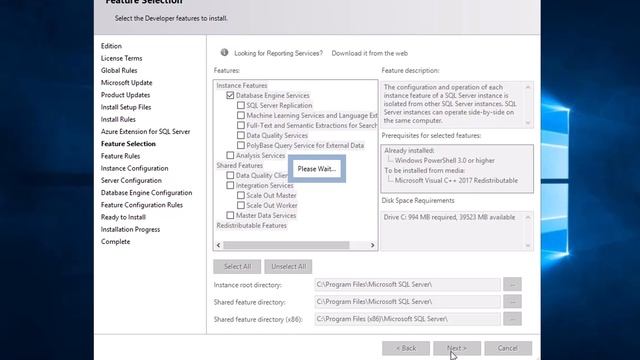Select the Database Engine Configuration step
This screenshot has height=360, width=640.
pos(146,193)
